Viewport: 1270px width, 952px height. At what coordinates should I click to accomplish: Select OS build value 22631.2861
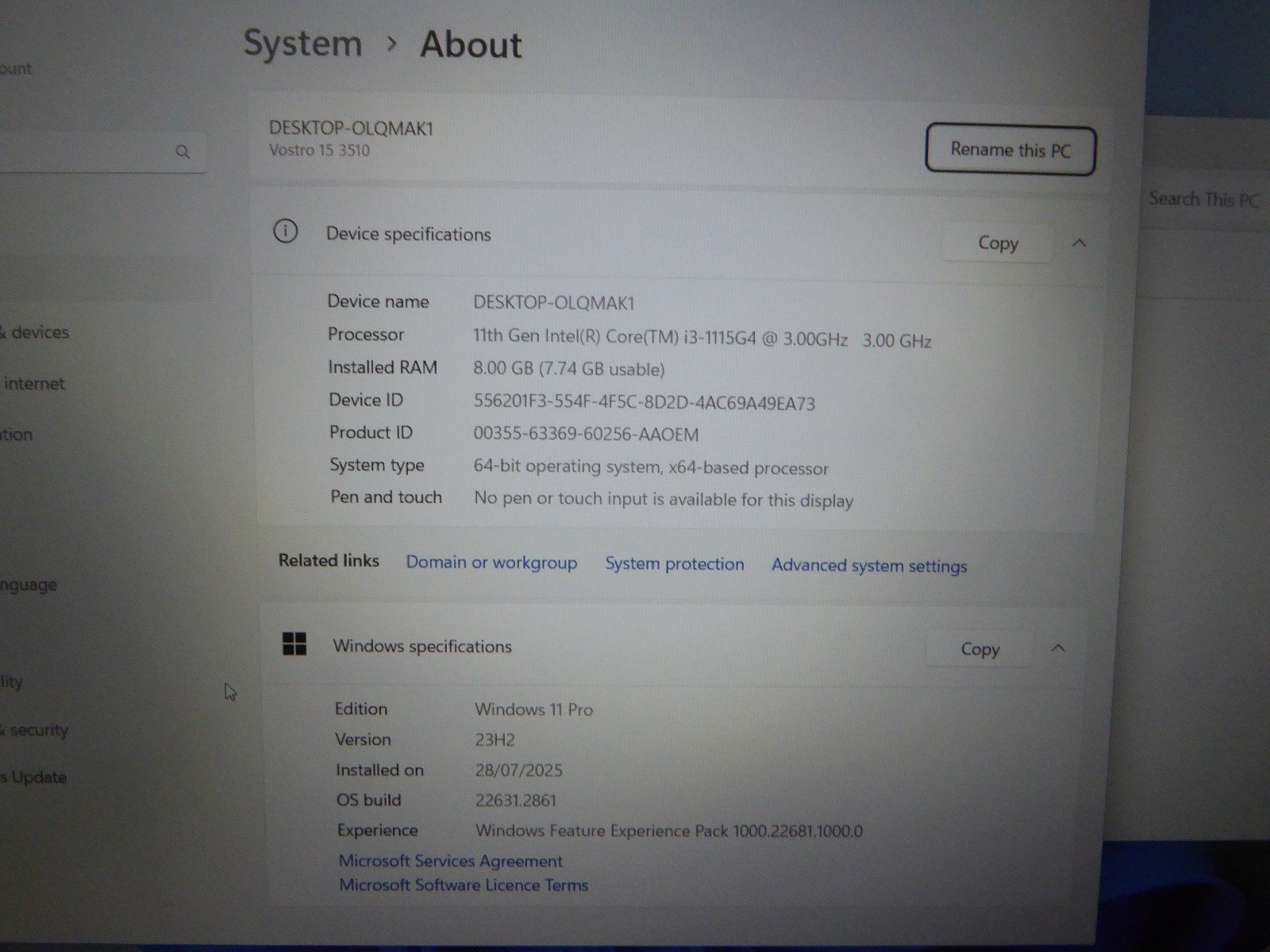[x=515, y=800]
